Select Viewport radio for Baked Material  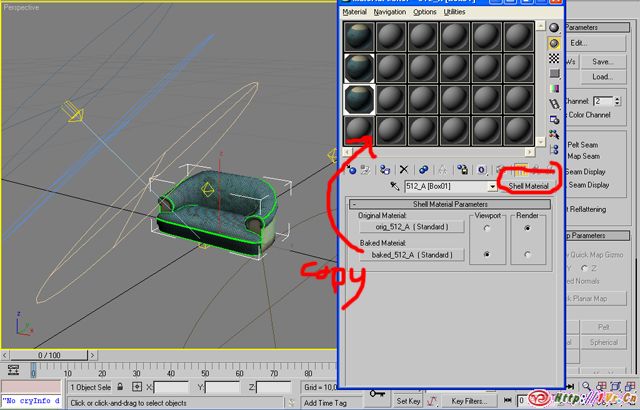(486, 256)
